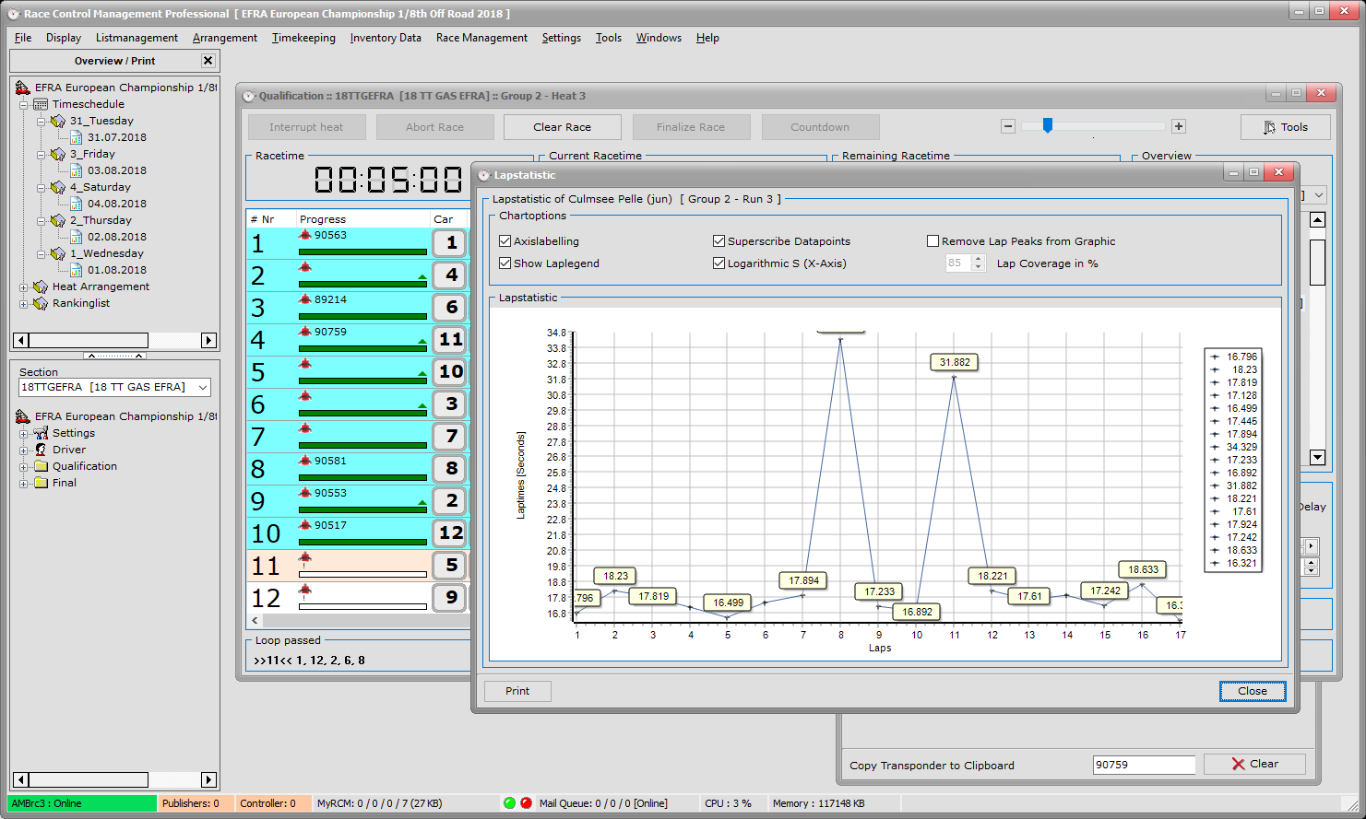The width and height of the screenshot is (1366, 819).
Task: Click the Settings tools icon in tree
Action: pos(41,433)
